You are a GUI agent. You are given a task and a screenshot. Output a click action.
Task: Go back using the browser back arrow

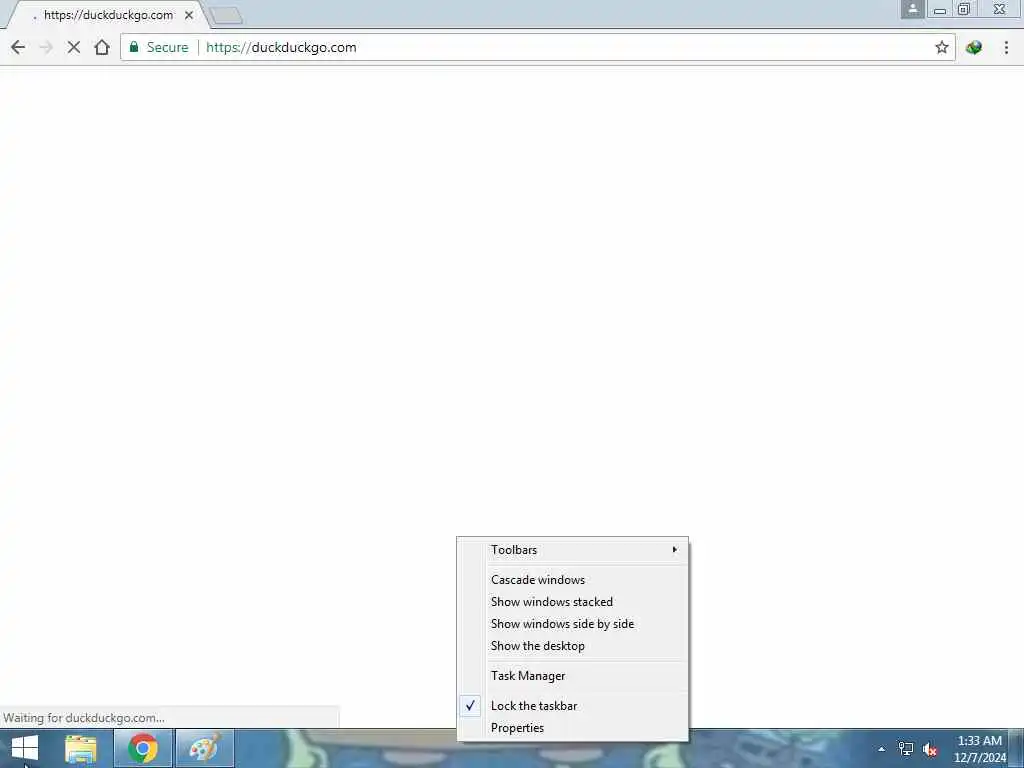[18, 47]
